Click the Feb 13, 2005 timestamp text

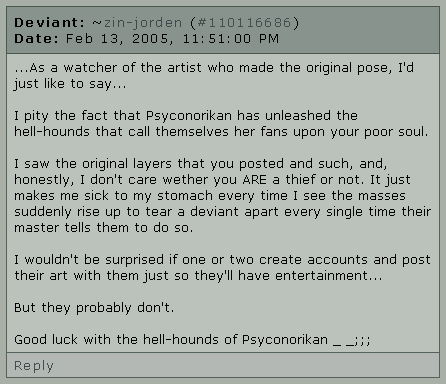pos(172,39)
